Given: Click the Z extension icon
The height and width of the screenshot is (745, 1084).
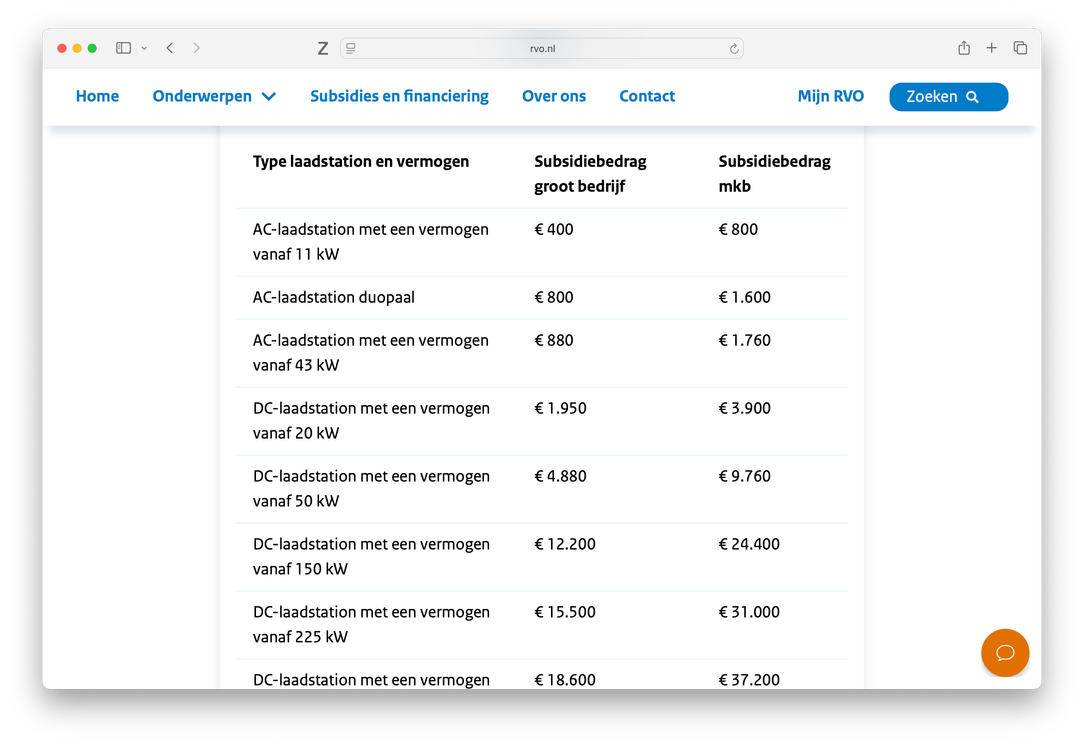Looking at the screenshot, I should [x=323, y=48].
